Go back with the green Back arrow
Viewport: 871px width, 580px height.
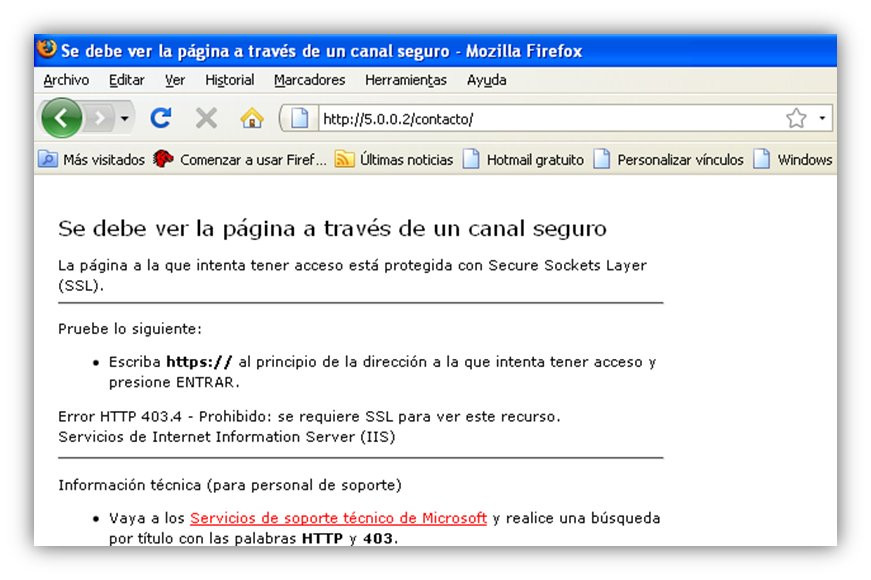tap(61, 118)
